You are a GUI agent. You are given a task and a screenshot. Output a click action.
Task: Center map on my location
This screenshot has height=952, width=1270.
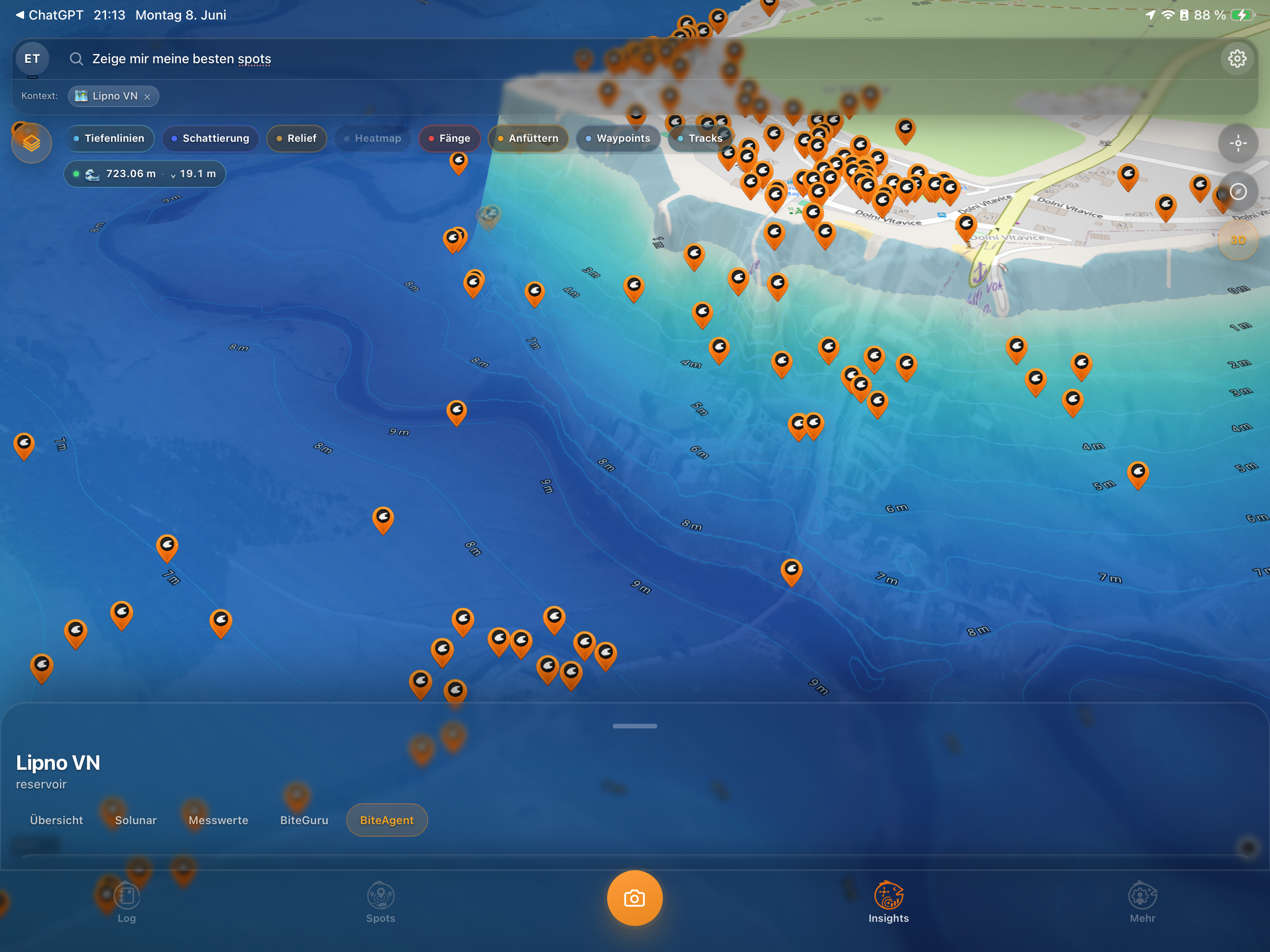(1238, 143)
